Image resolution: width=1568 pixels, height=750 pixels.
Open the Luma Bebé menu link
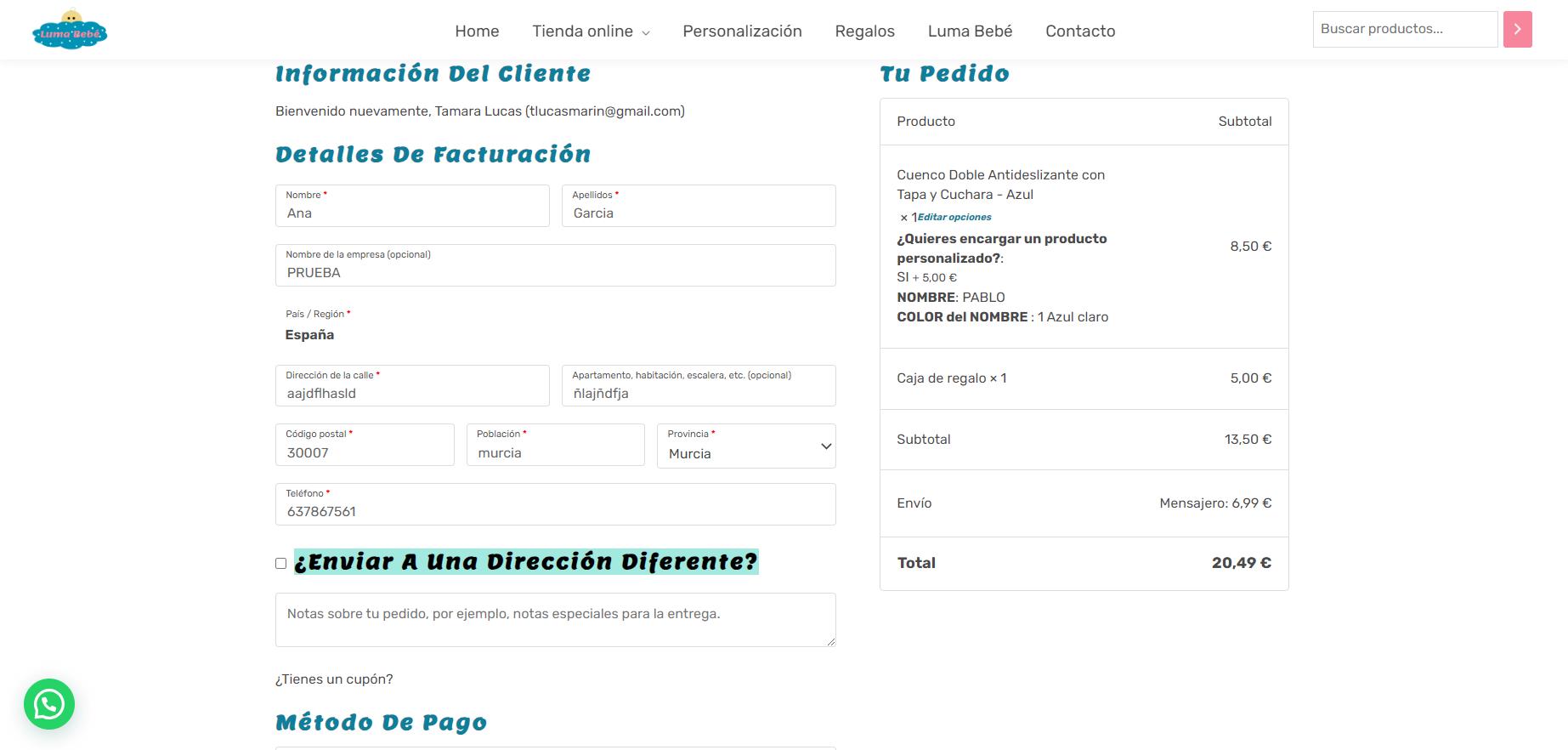click(970, 31)
